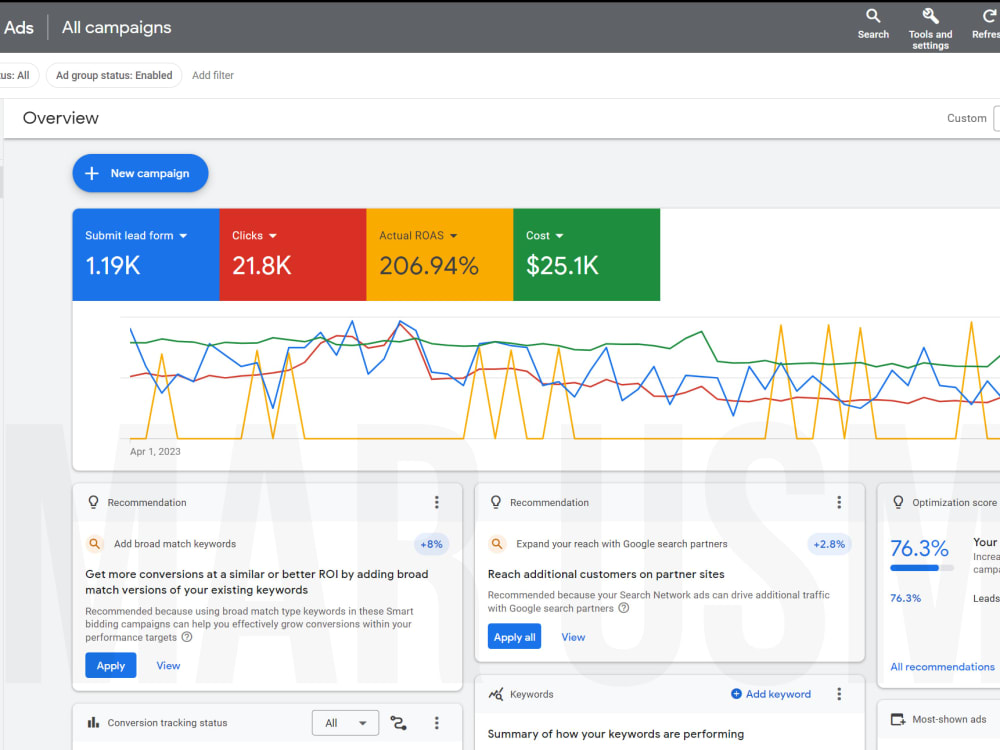Click the optimization score progress bar
The height and width of the screenshot is (750, 1000).
tap(922, 568)
